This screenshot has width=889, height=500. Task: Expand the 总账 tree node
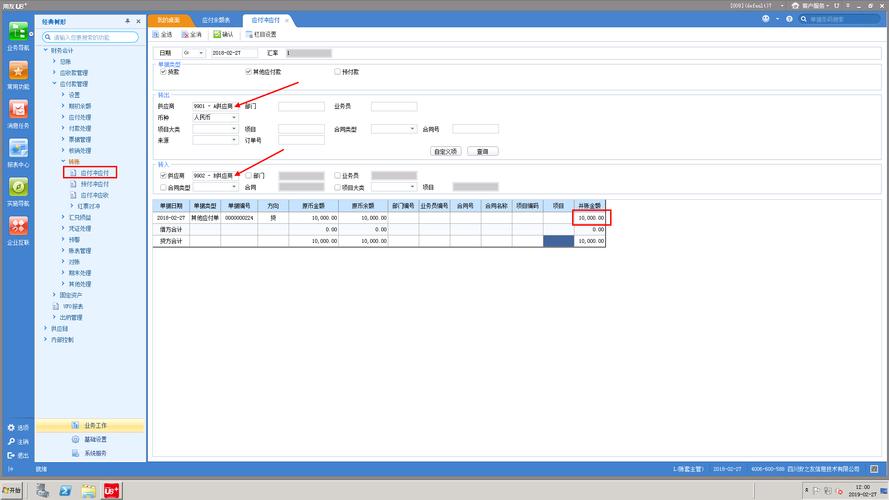coord(54,61)
